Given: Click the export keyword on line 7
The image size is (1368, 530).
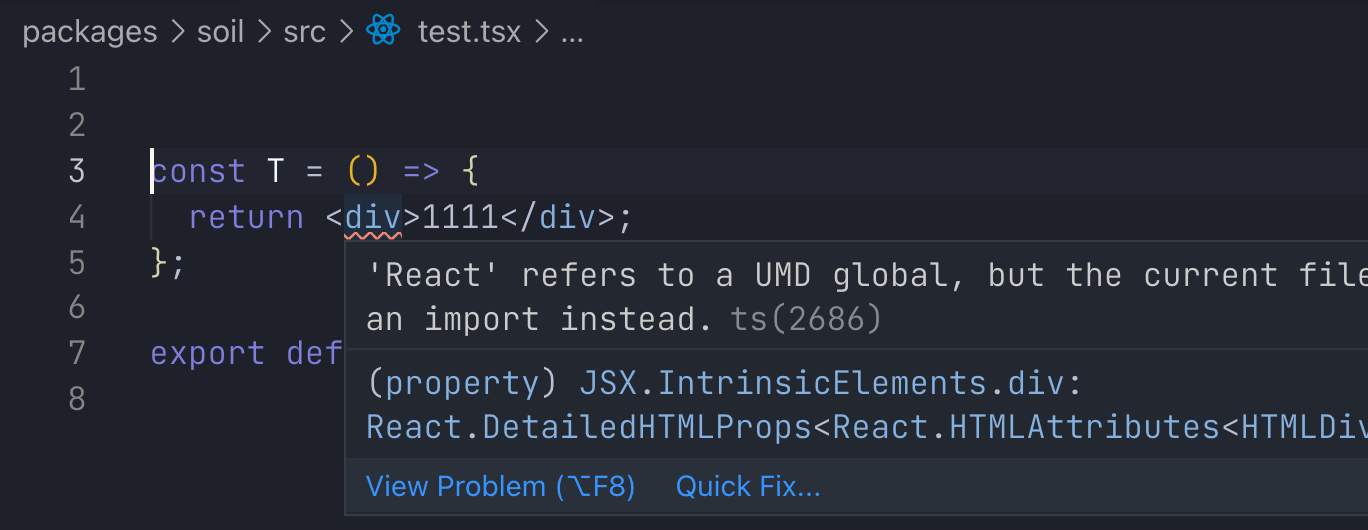Looking at the screenshot, I should [x=208, y=353].
